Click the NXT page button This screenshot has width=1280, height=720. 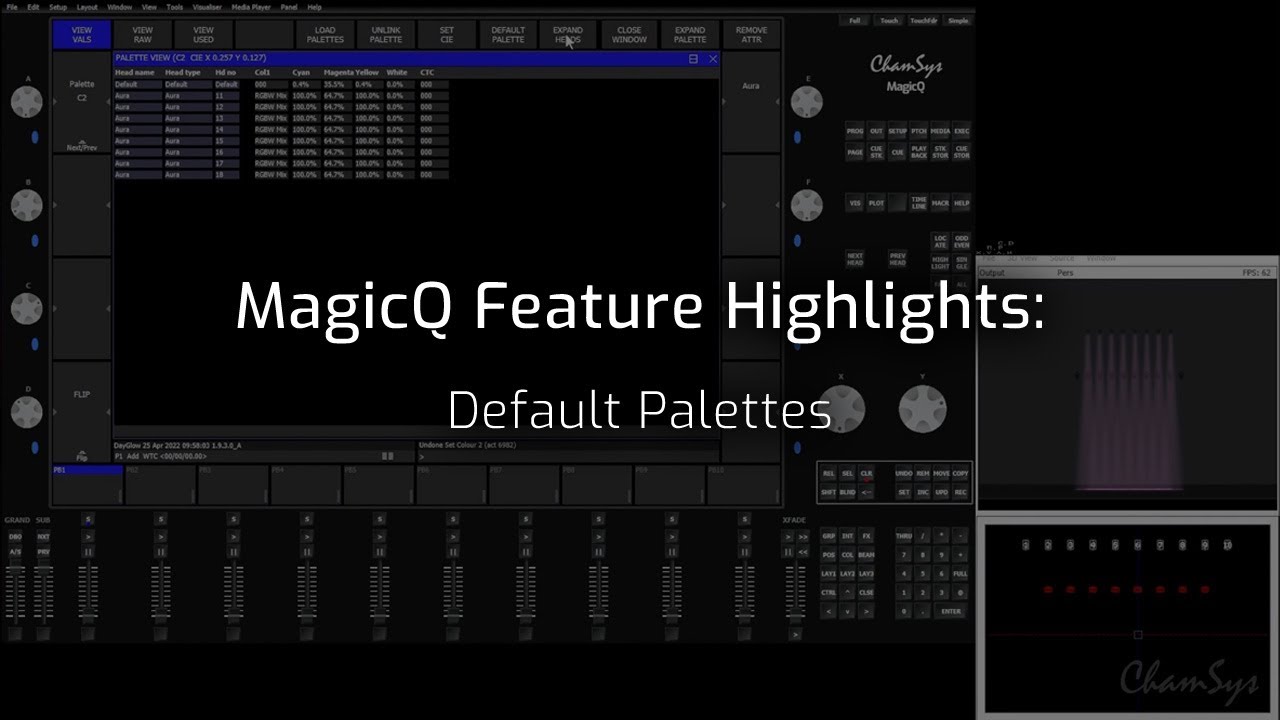click(x=43, y=537)
